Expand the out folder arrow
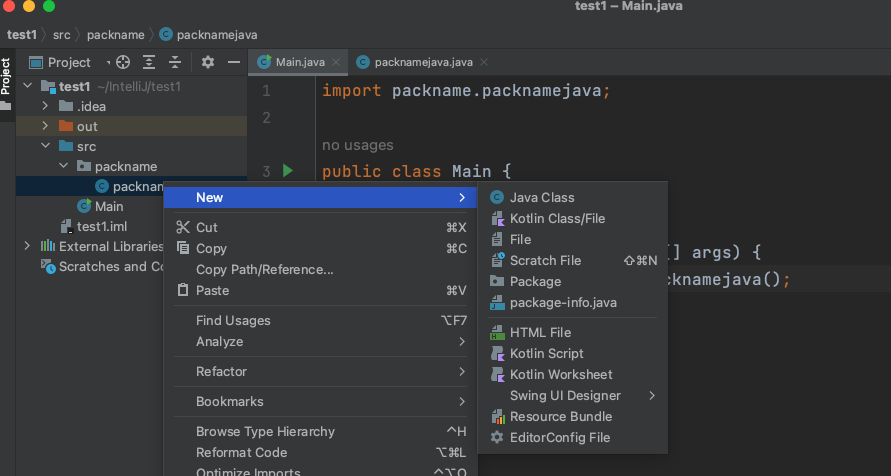This screenshot has width=891, height=476. coord(45,126)
